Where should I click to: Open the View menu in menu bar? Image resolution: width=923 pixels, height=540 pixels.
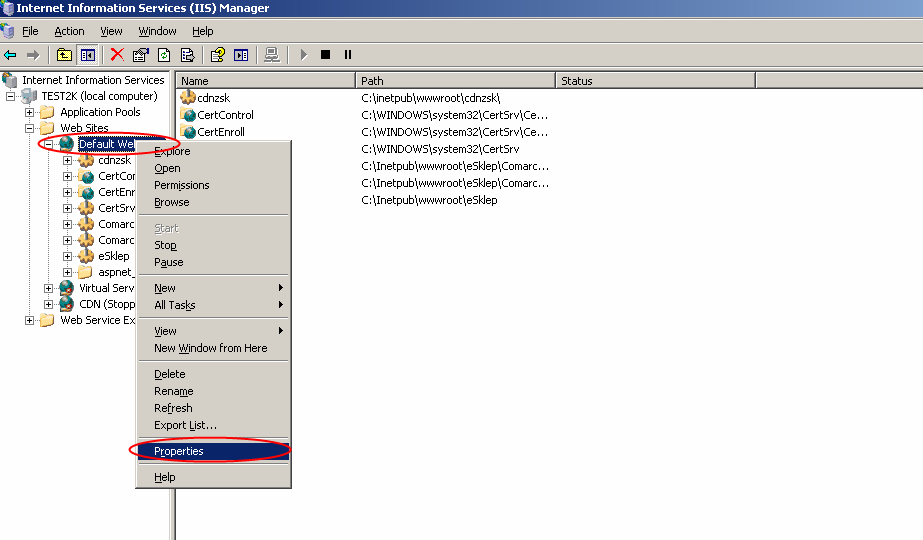[111, 31]
